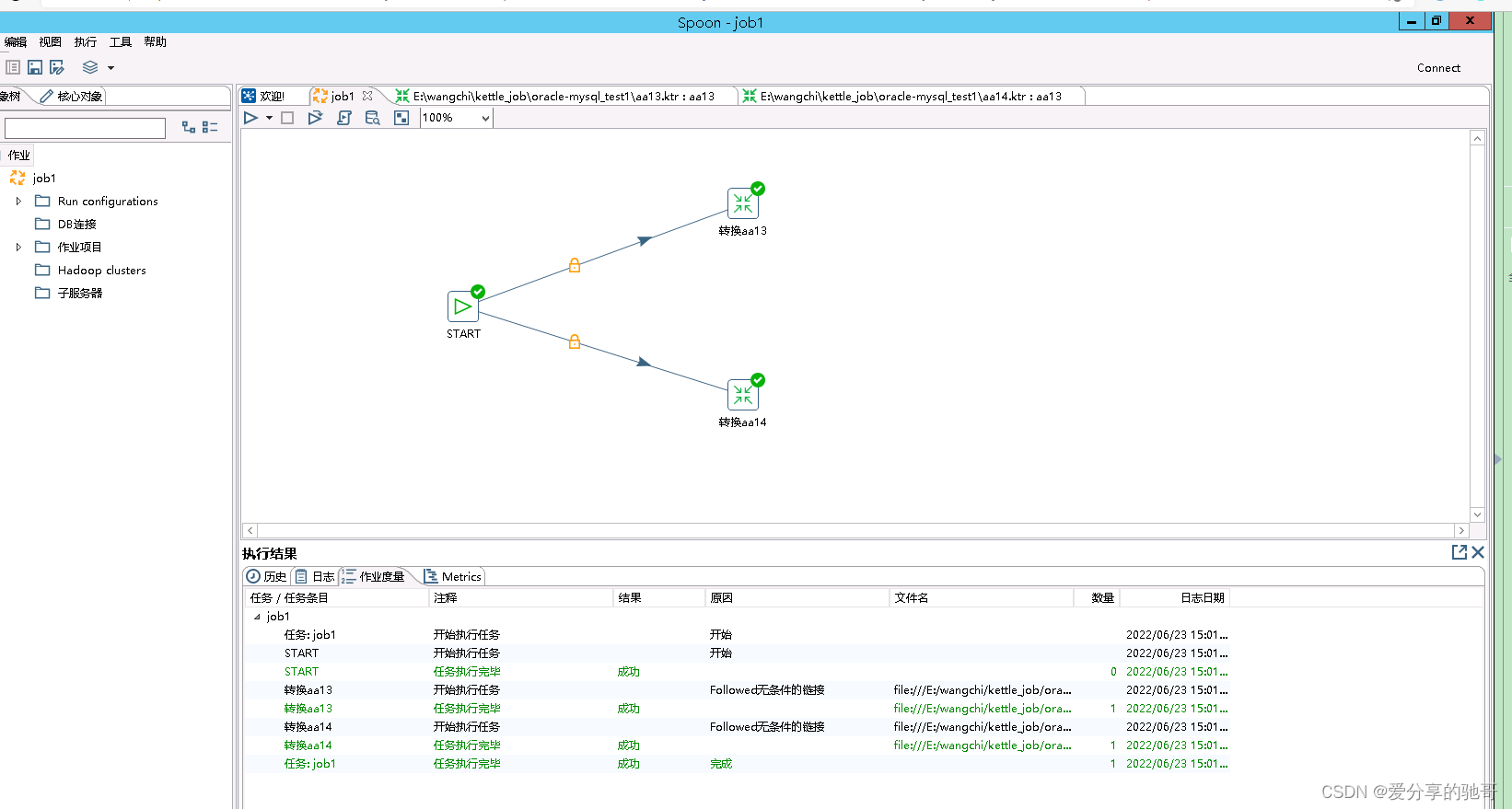
Task: Expand the 作业项目 tree node
Action: point(18,247)
